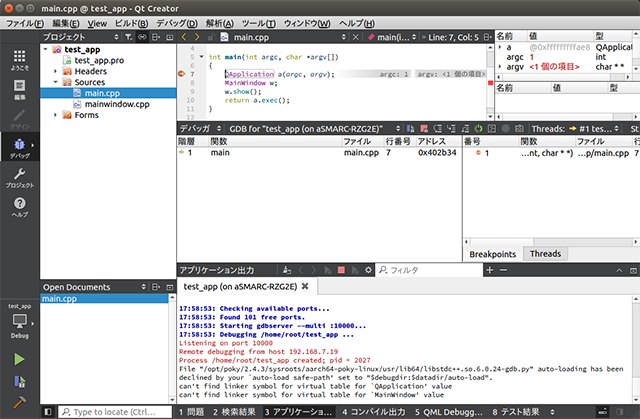This screenshot has height=419, width=640.
Task: Open the ビルド(B) menu
Action: (131, 23)
